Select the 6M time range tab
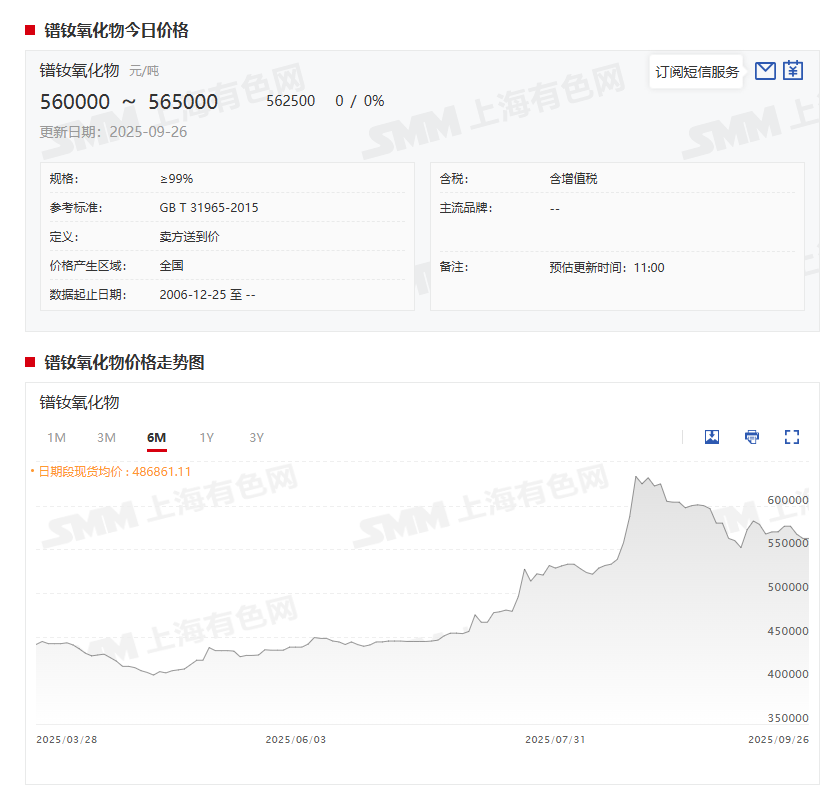The width and height of the screenshot is (826, 792). (156, 438)
